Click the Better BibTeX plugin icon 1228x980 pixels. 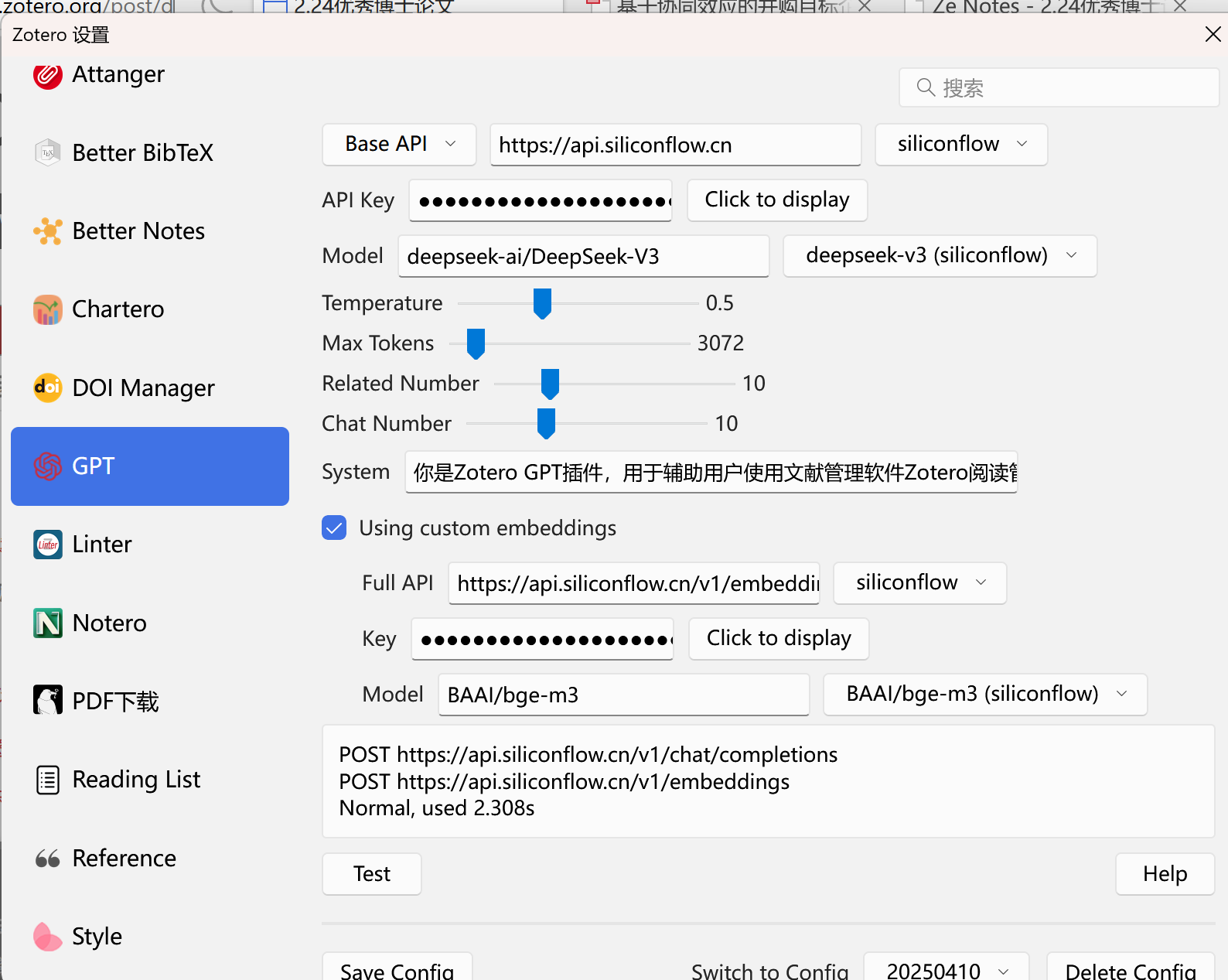coord(48,153)
